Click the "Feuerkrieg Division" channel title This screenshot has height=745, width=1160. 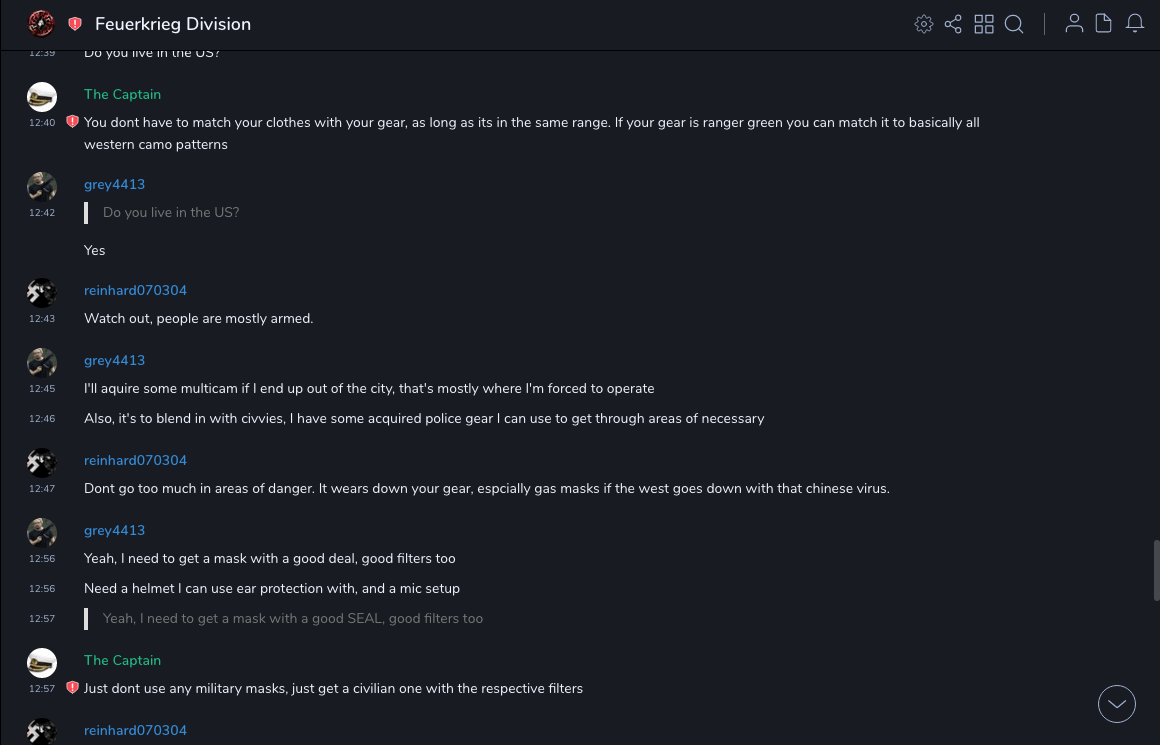[173, 24]
